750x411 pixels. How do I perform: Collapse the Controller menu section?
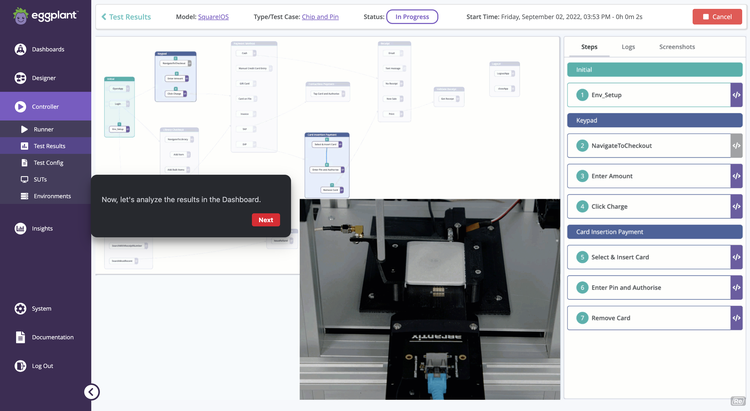(45, 106)
